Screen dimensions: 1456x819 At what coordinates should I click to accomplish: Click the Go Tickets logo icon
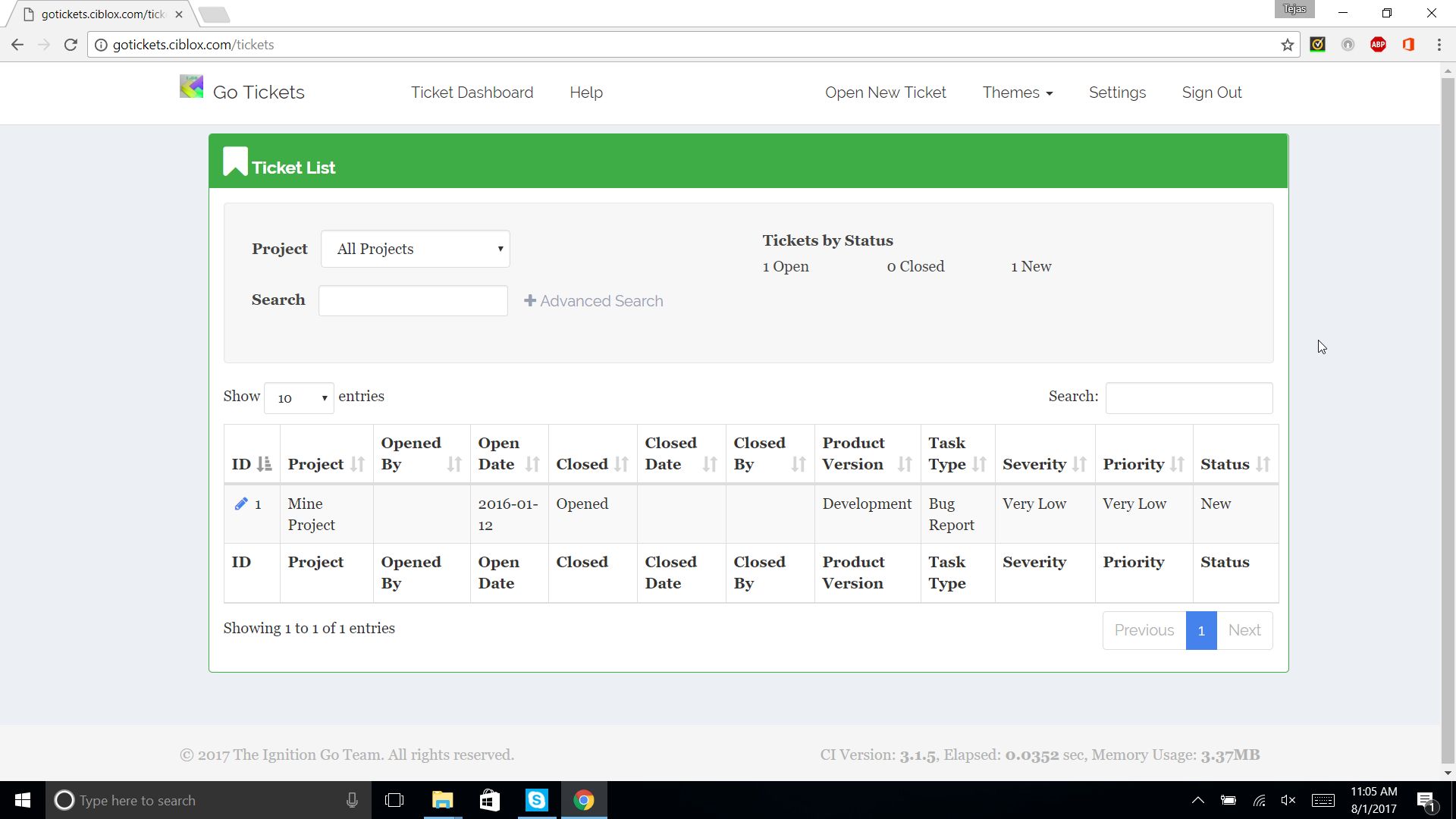[x=191, y=87]
